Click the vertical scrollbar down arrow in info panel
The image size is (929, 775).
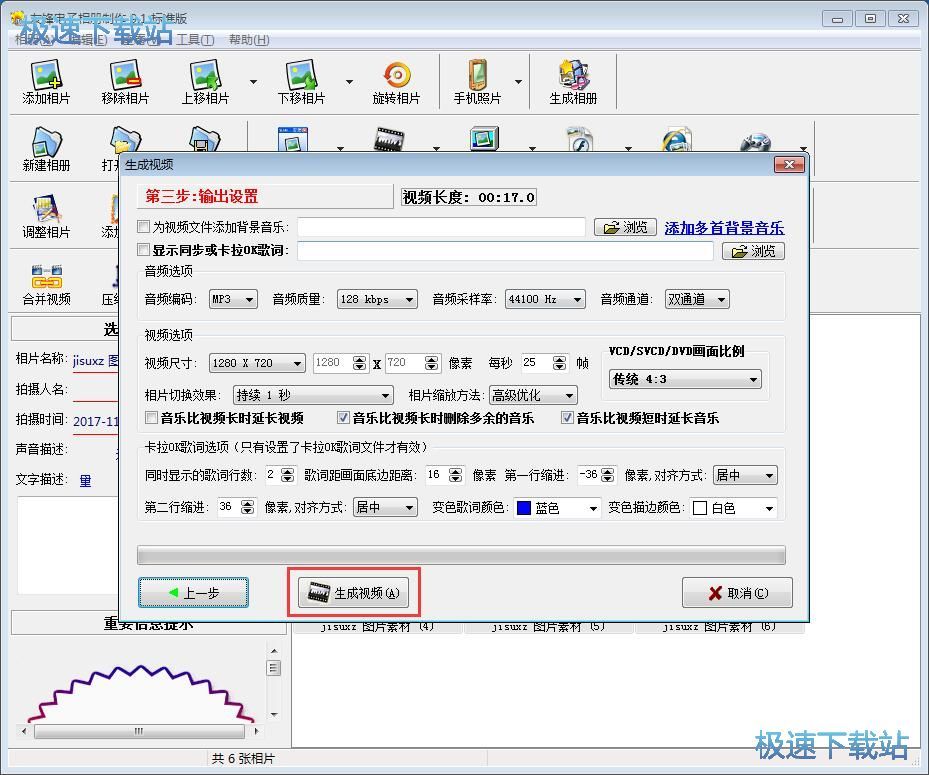click(x=274, y=714)
